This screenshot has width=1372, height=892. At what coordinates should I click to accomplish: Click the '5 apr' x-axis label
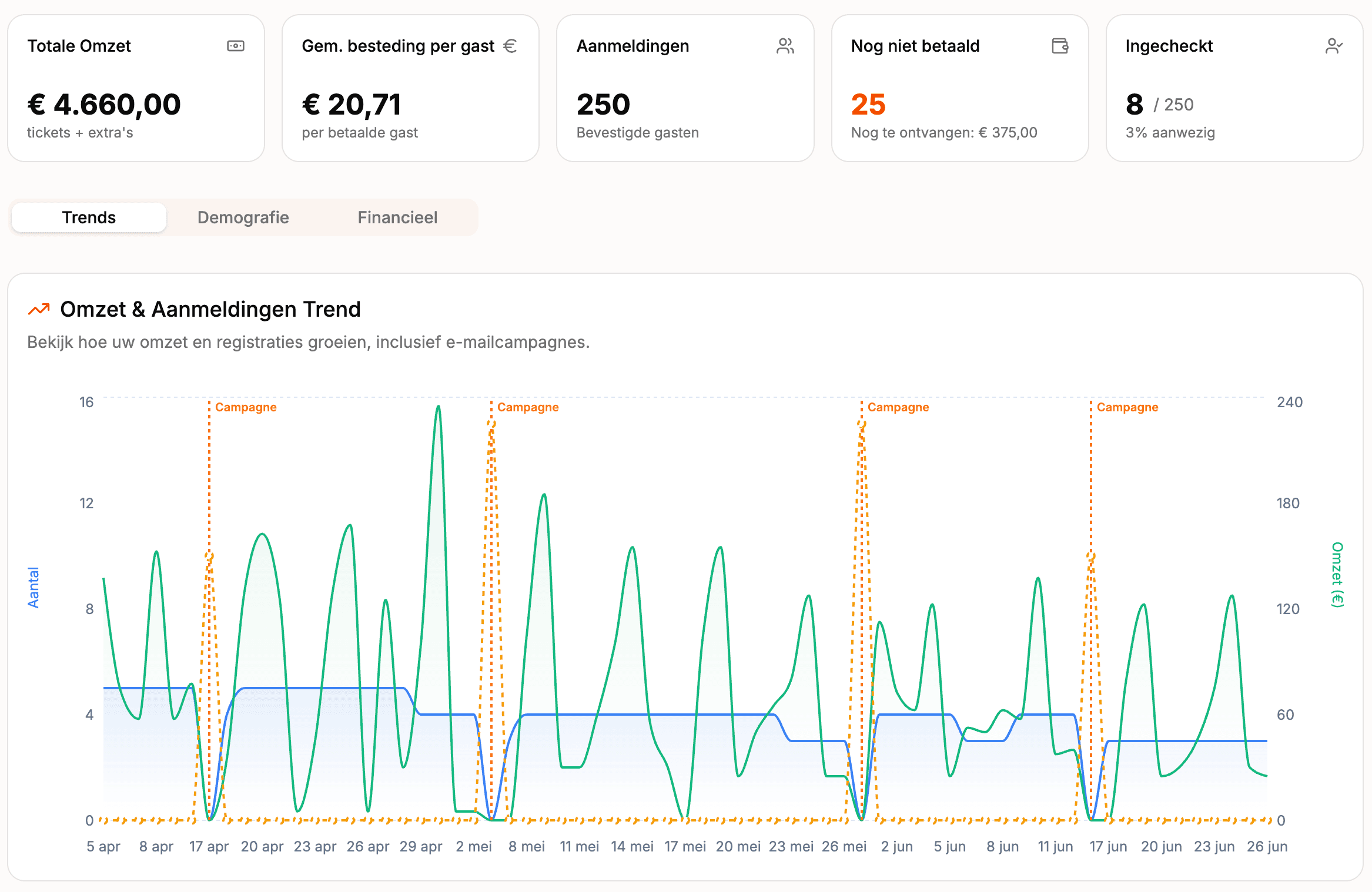click(103, 847)
